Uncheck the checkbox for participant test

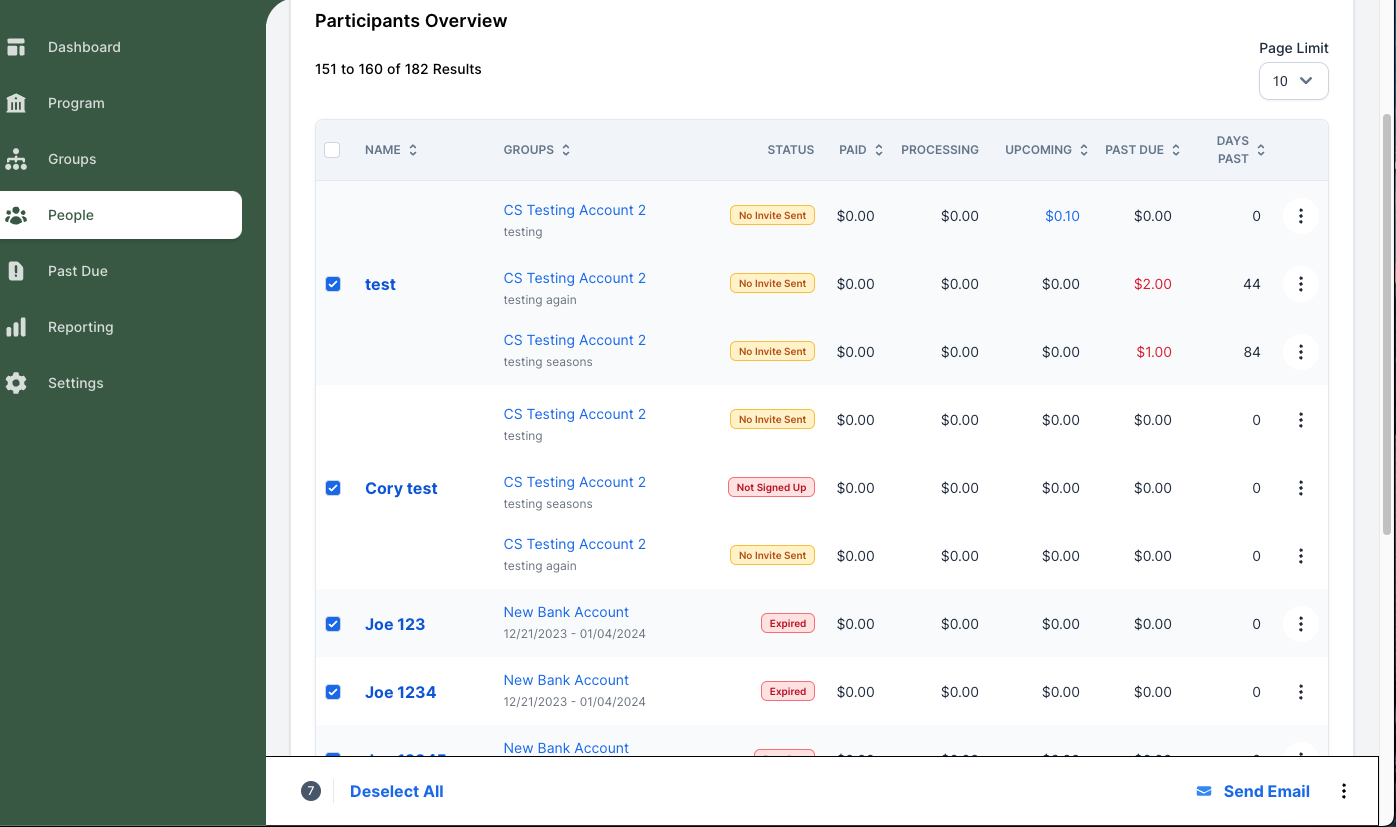[x=333, y=284]
